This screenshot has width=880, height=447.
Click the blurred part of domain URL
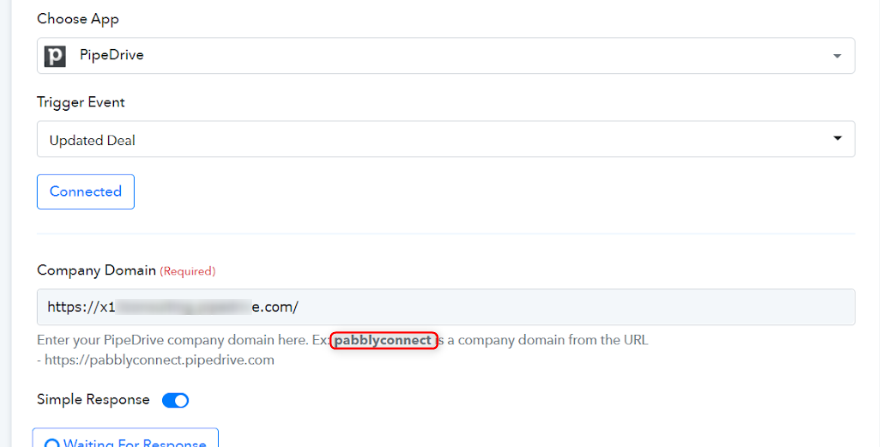[x=183, y=307]
